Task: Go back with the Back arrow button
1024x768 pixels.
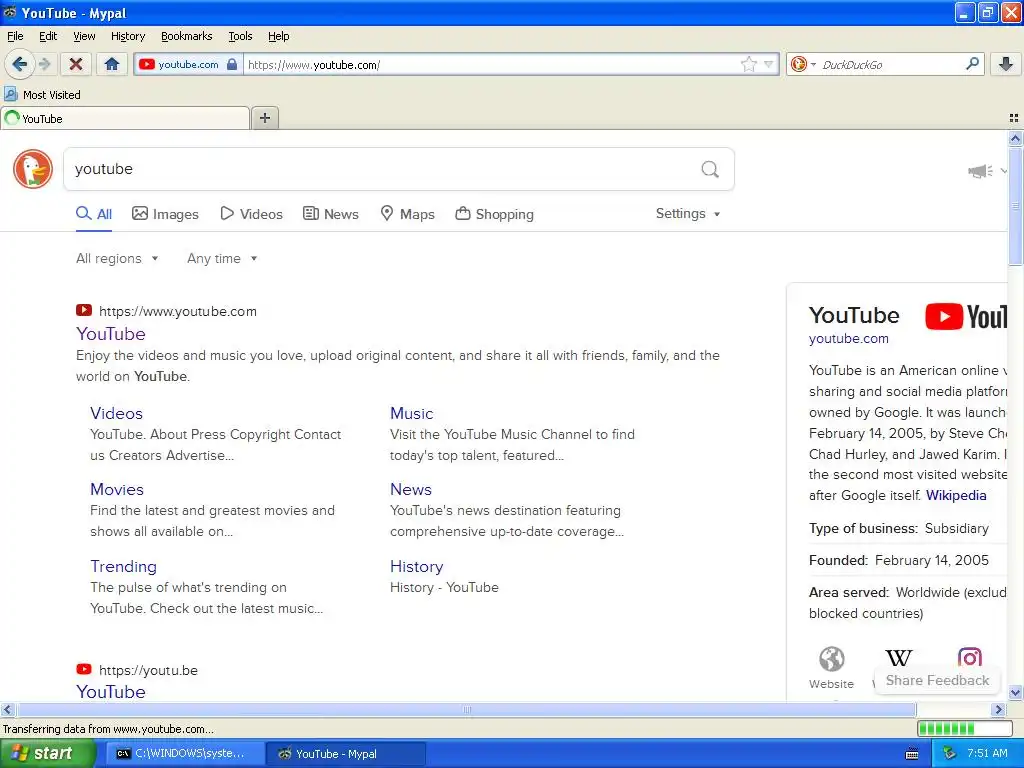Action: tap(20, 64)
